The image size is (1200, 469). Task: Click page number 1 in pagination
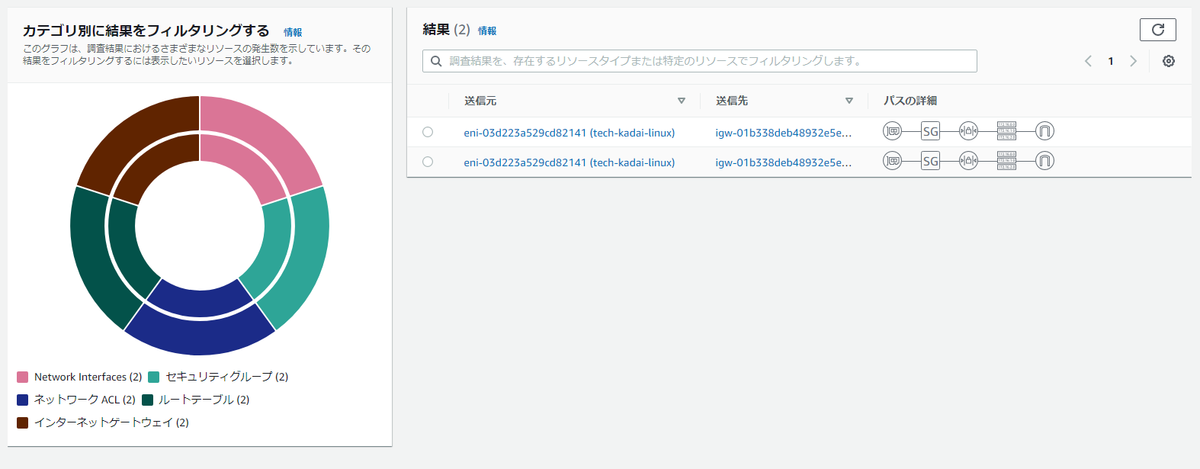coord(1110,61)
